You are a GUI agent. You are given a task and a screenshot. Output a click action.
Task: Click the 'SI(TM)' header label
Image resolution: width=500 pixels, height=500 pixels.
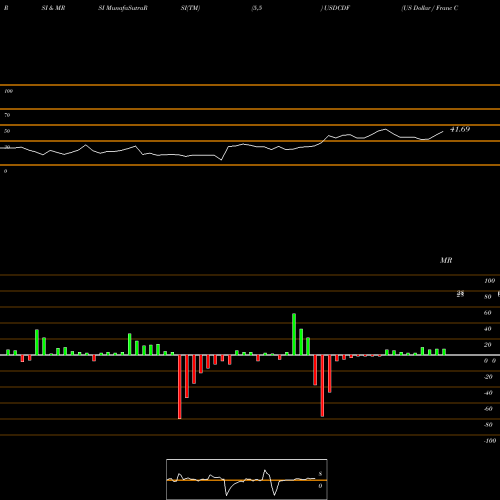coord(190,8)
